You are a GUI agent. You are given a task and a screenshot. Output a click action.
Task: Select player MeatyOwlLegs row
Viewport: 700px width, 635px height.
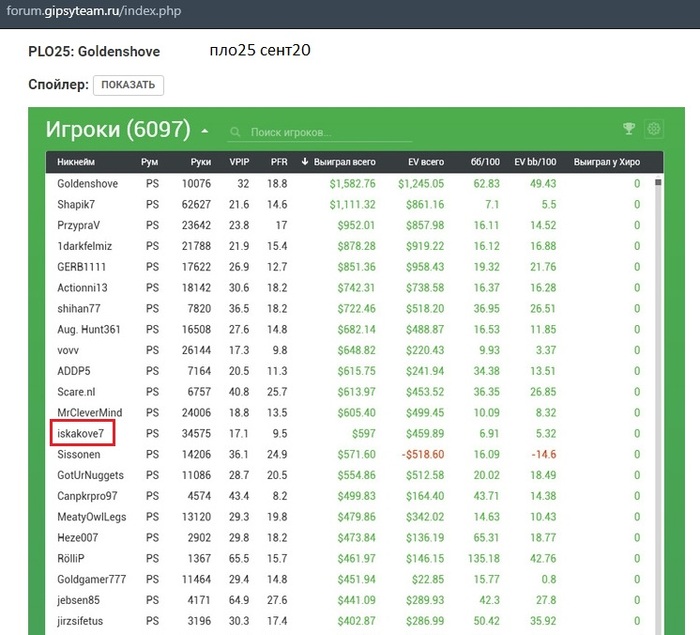[349, 517]
